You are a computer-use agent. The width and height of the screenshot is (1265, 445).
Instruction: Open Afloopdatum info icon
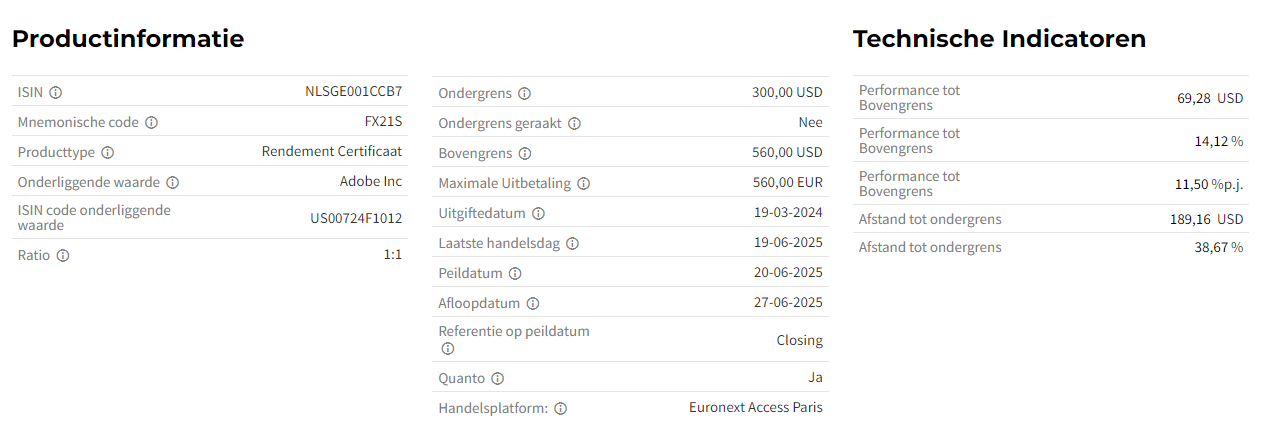533,303
